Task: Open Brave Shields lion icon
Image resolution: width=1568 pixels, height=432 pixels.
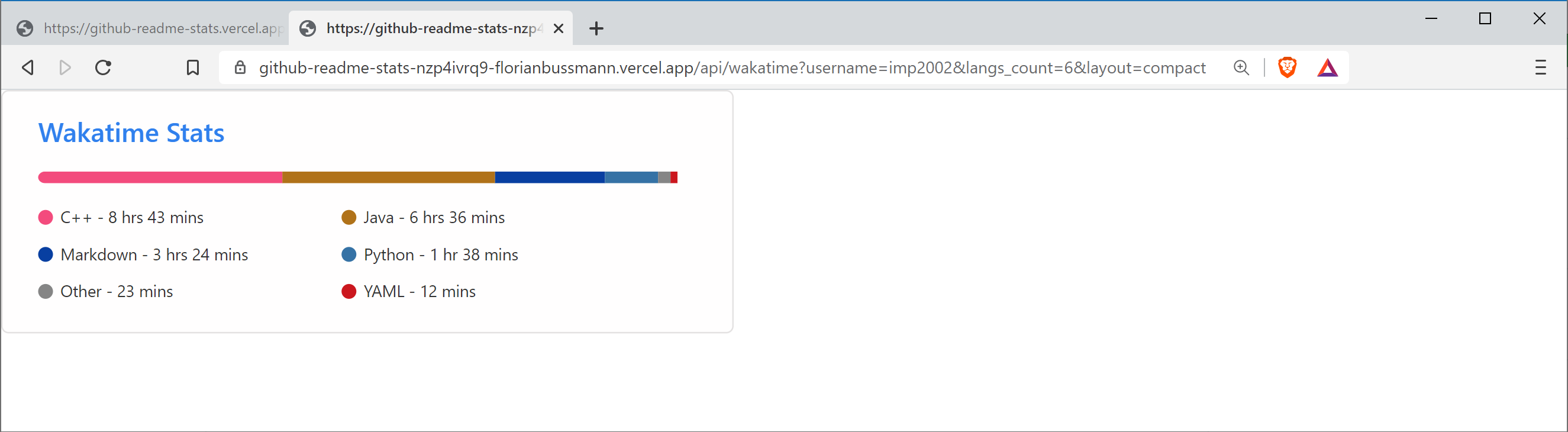Action: tap(1287, 67)
